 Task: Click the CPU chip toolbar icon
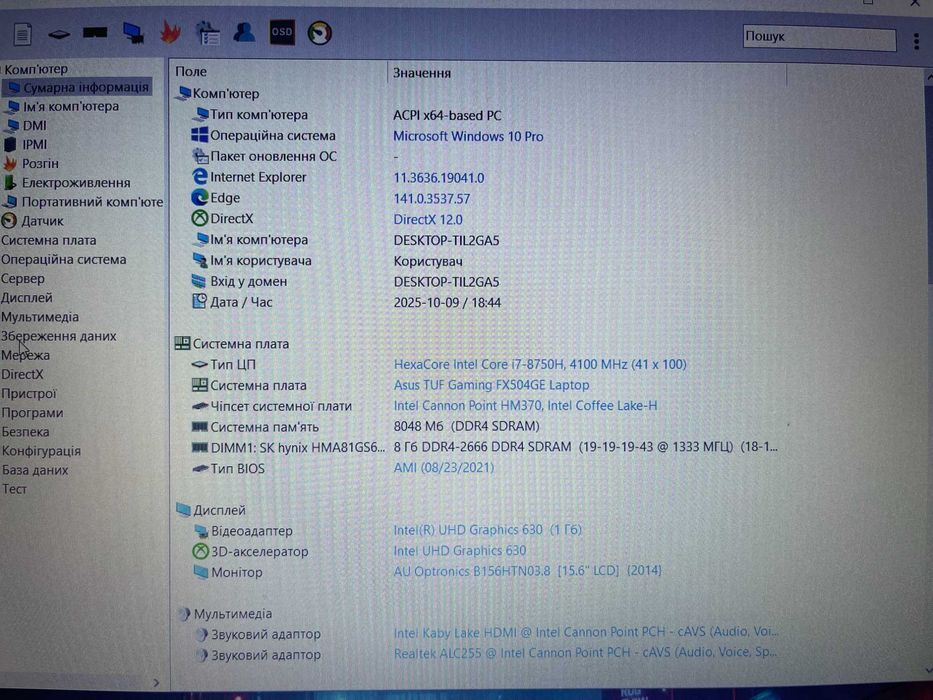[59, 34]
